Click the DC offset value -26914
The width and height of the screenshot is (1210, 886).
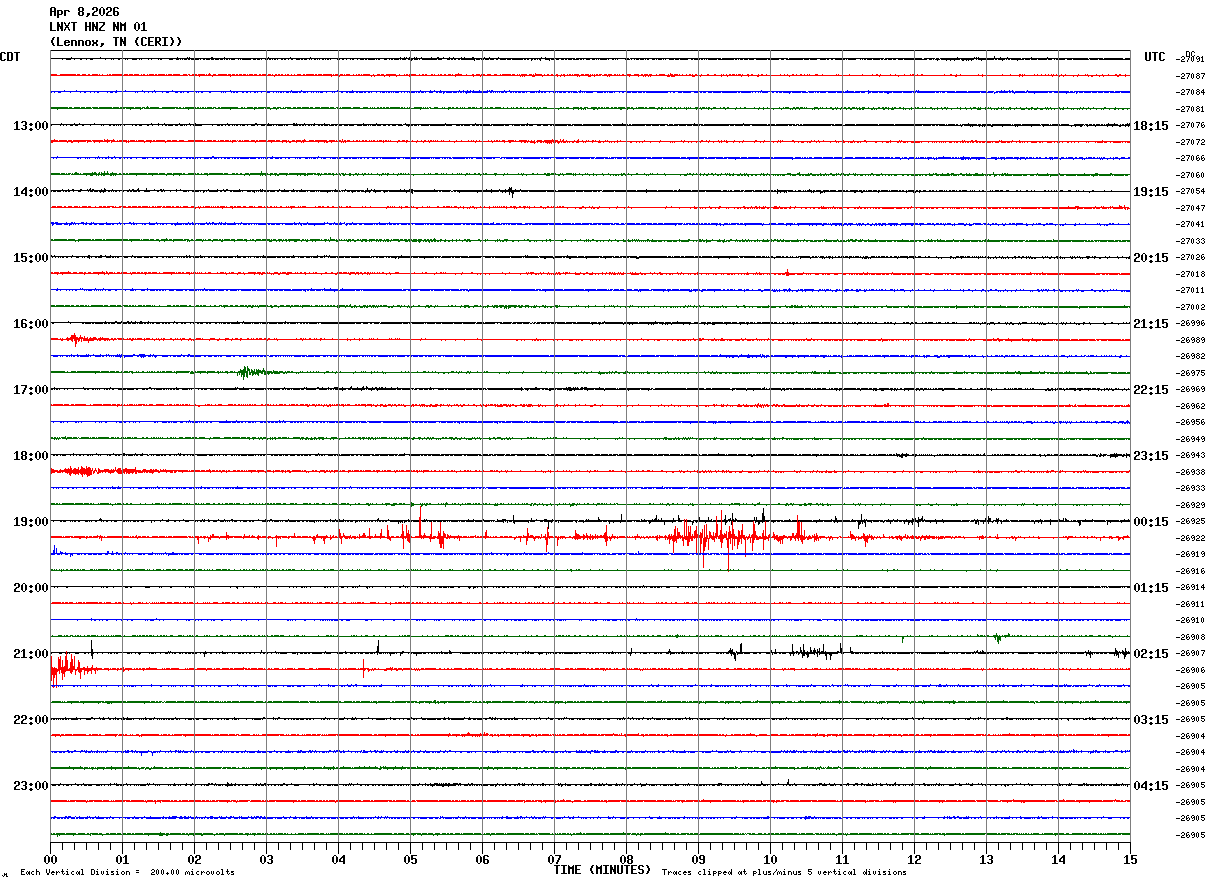tap(1190, 587)
